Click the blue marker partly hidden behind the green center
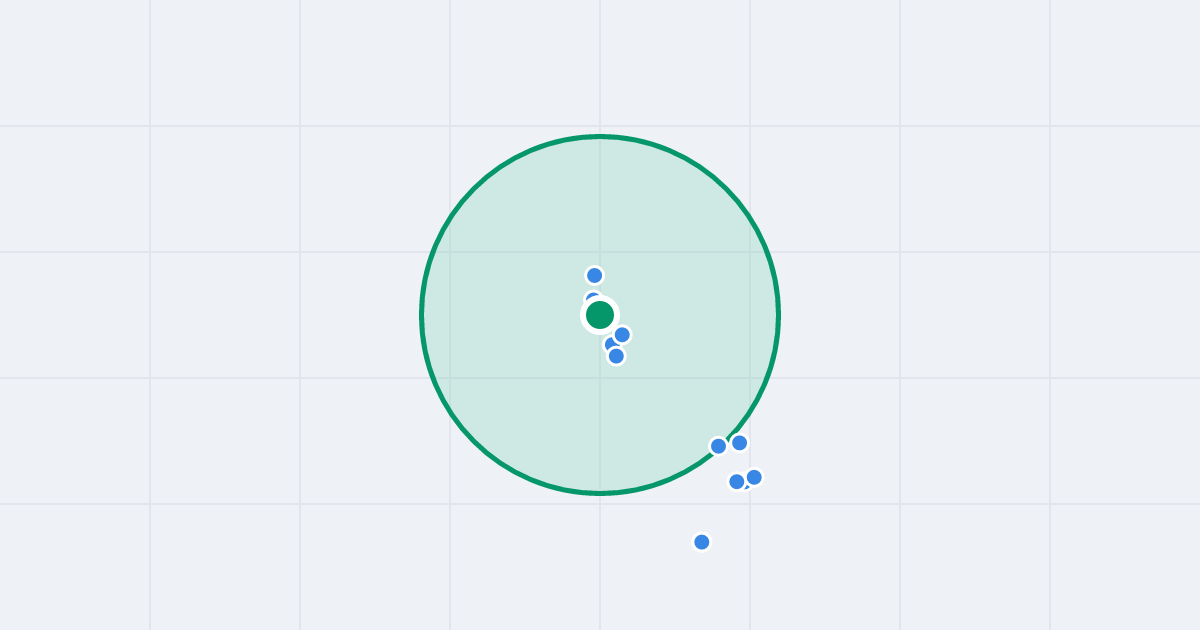The width and height of the screenshot is (1200, 630). (592, 299)
